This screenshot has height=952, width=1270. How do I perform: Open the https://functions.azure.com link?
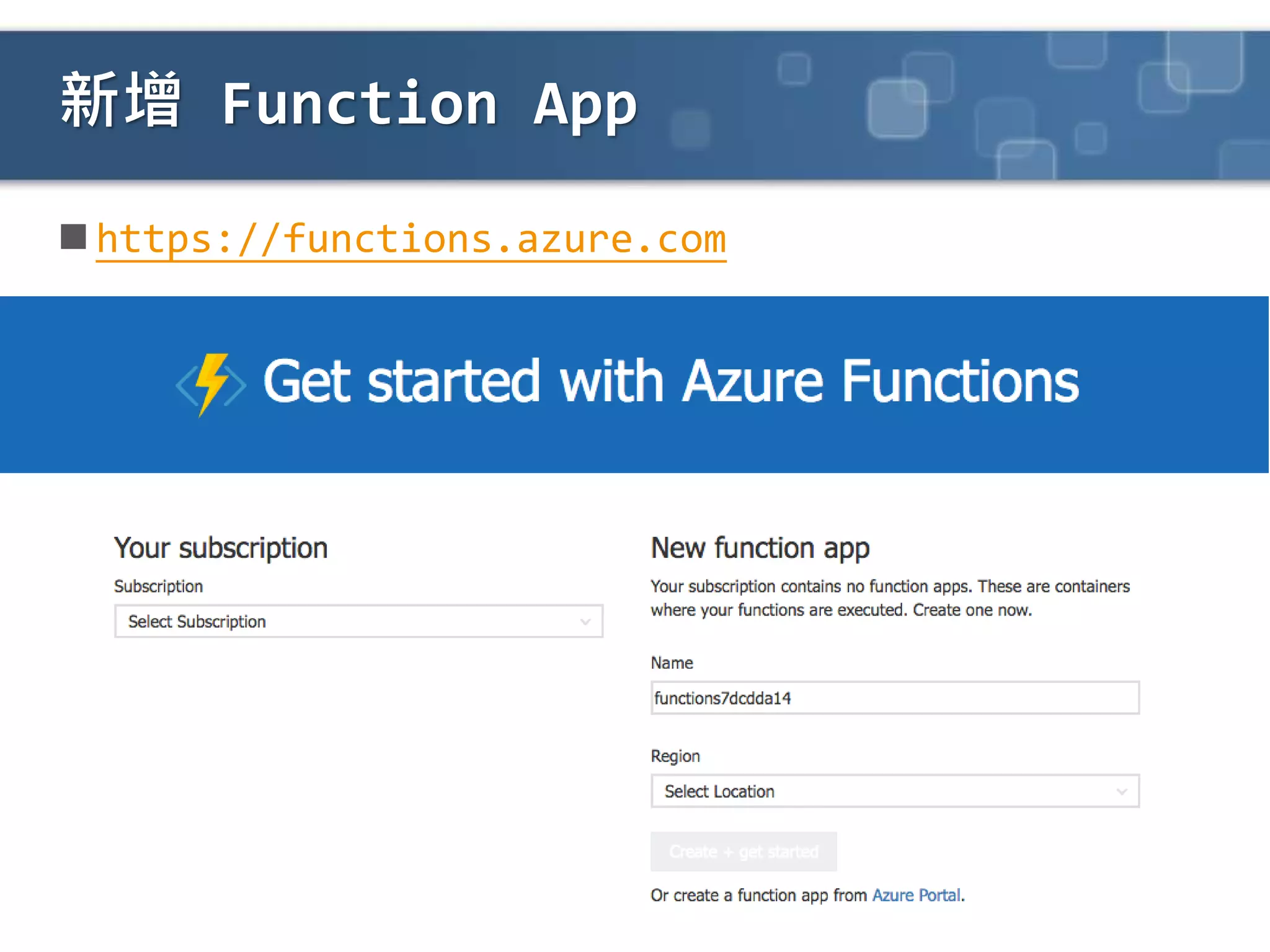tap(411, 239)
